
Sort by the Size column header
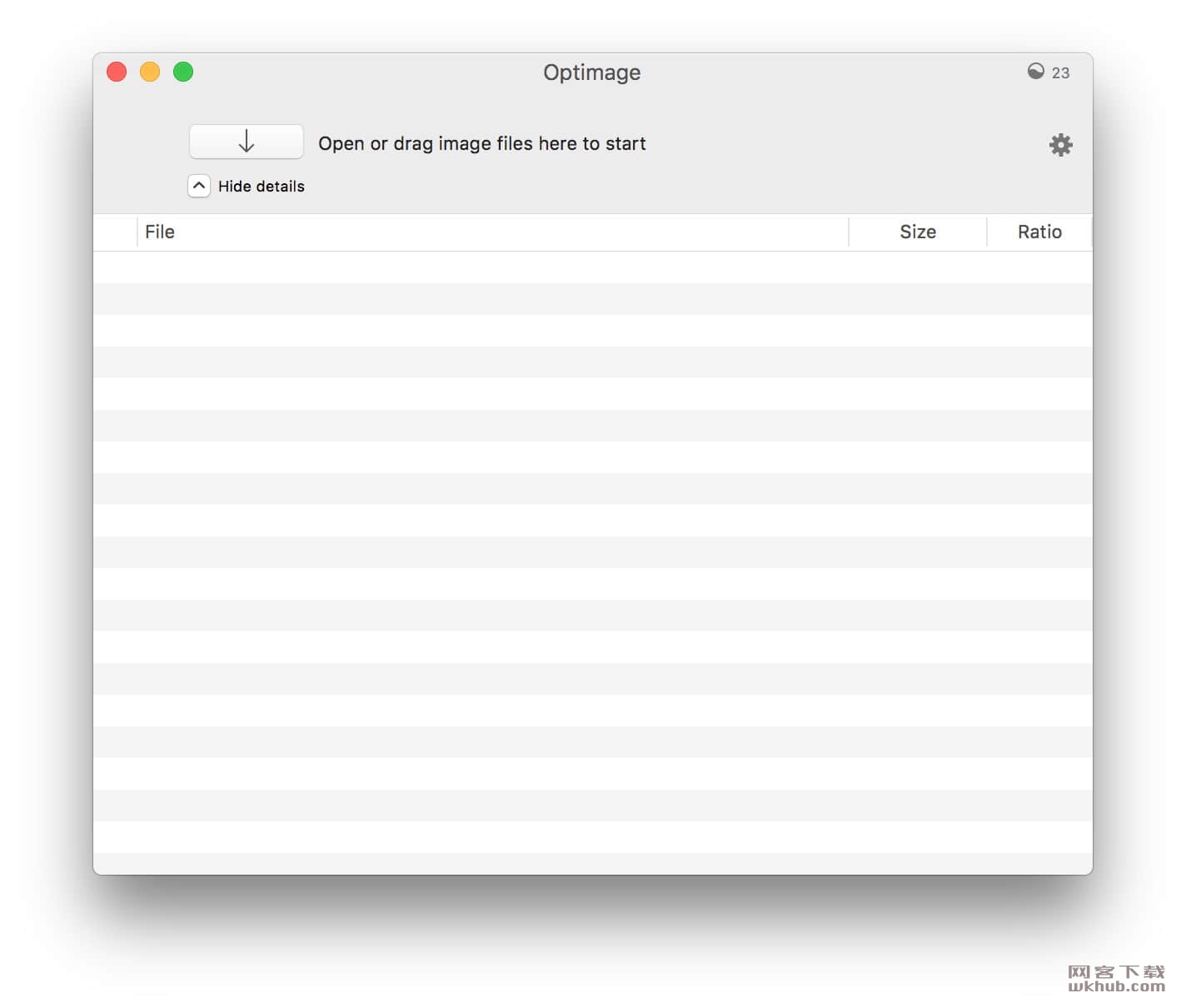tap(918, 232)
